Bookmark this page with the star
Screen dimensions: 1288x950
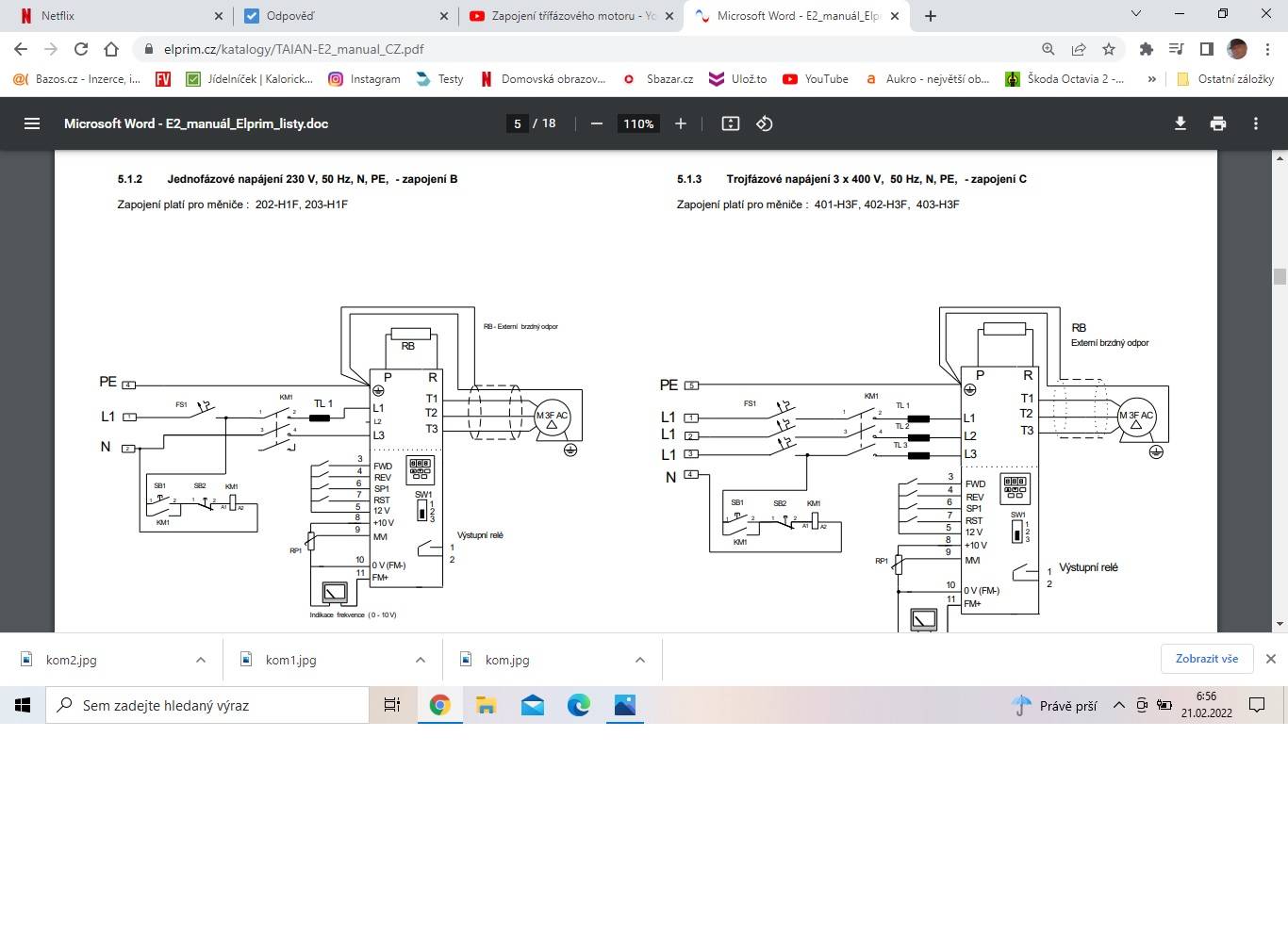coord(1109,49)
